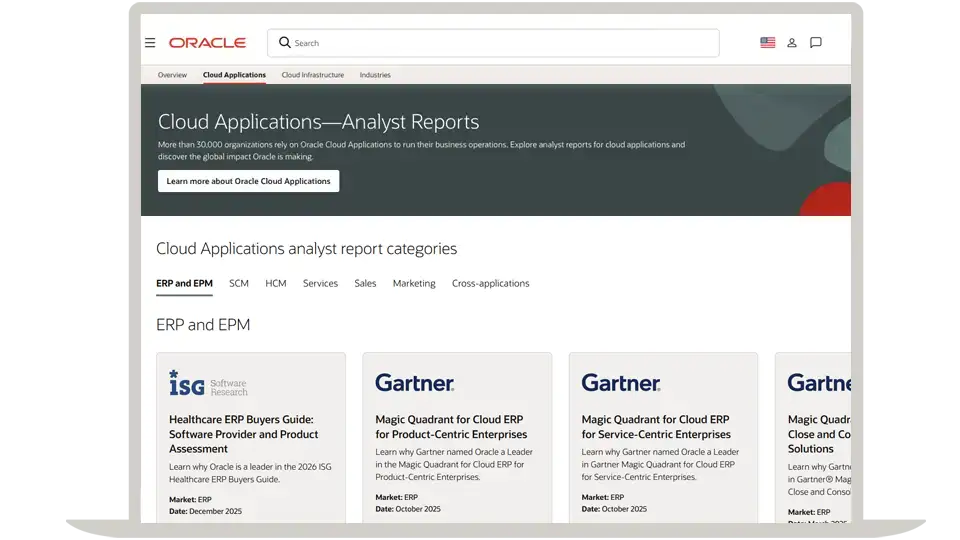Image resolution: width=960 pixels, height=540 pixels.
Task: Select the Cloud Applications nav tab
Action: (234, 75)
